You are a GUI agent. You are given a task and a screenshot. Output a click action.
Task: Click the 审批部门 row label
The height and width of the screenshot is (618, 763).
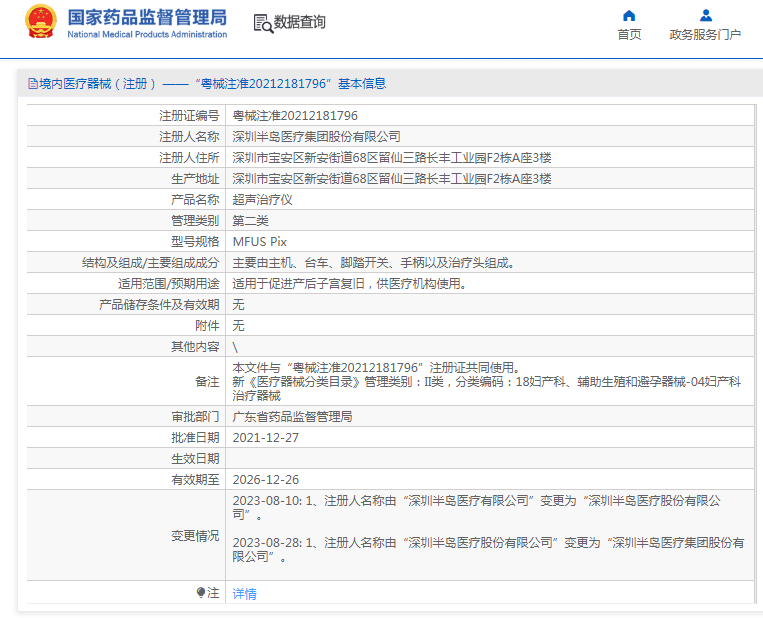[x=195, y=417]
